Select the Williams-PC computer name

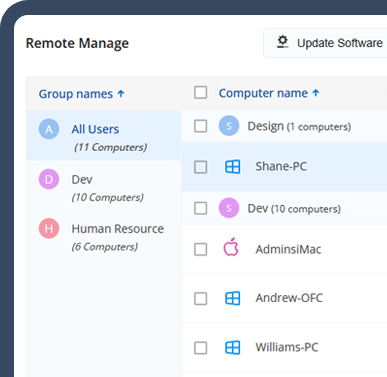pos(287,347)
